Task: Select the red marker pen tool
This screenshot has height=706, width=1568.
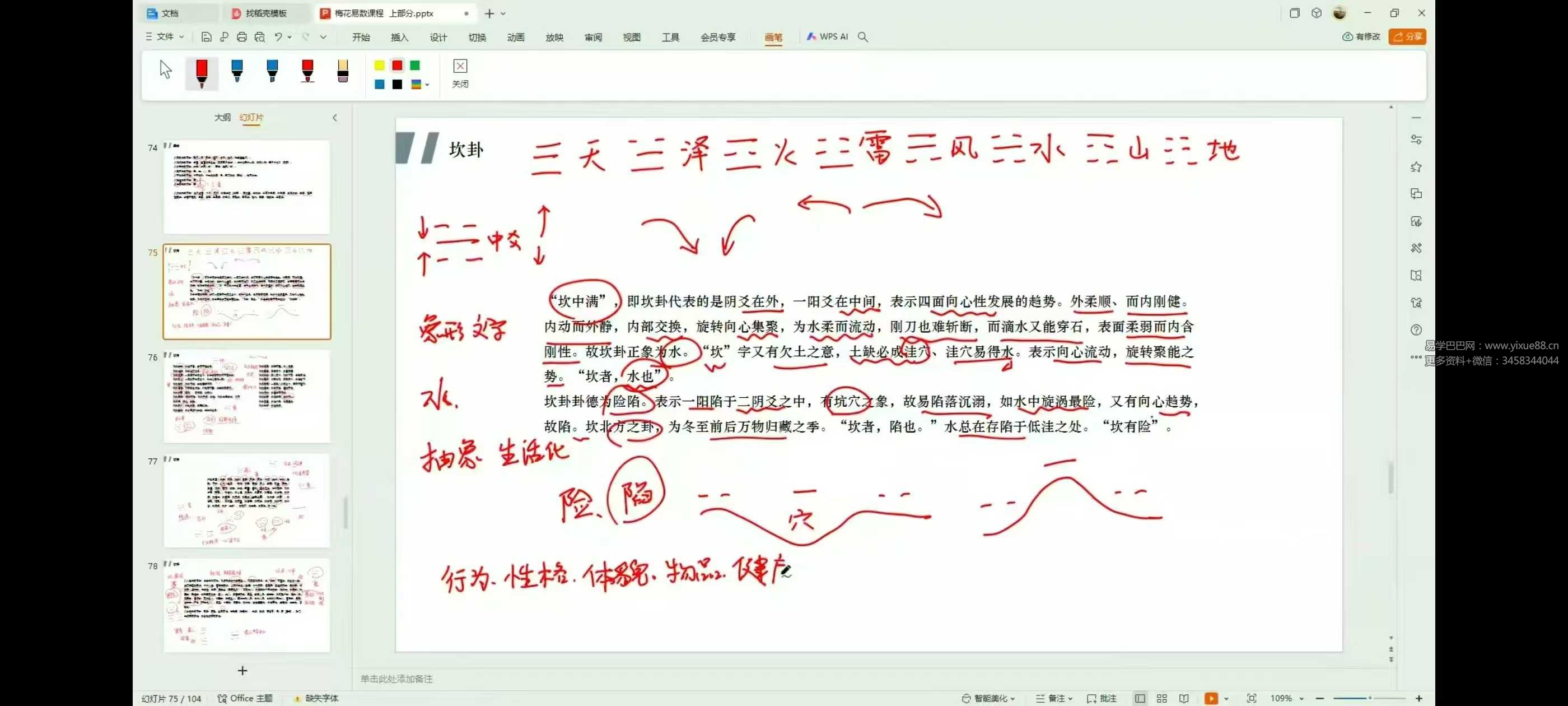Action: coord(202,72)
